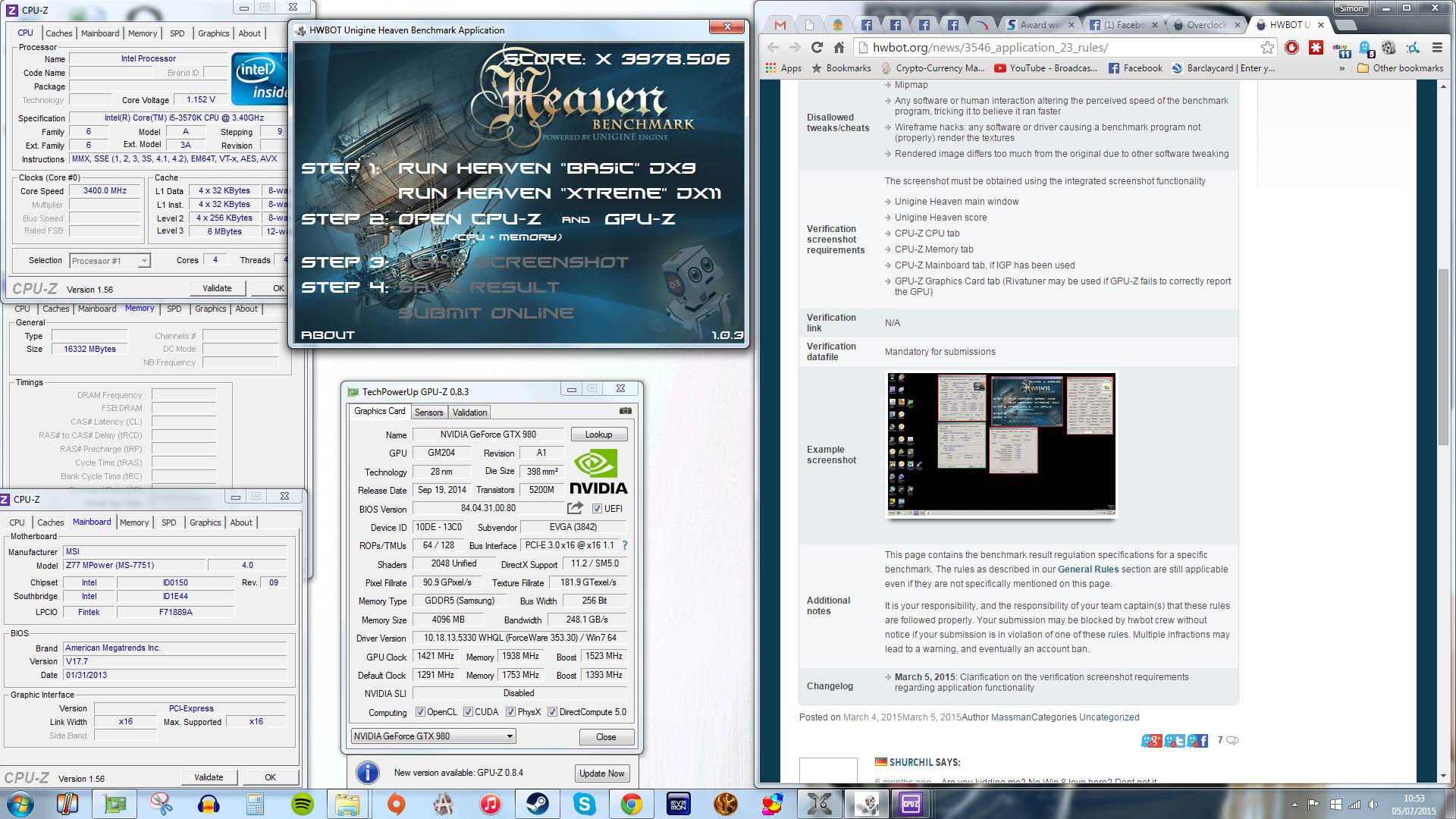The width and height of the screenshot is (1456, 819).
Task: Toggle DirectCompute 5.0 checkbox
Action: point(553,712)
